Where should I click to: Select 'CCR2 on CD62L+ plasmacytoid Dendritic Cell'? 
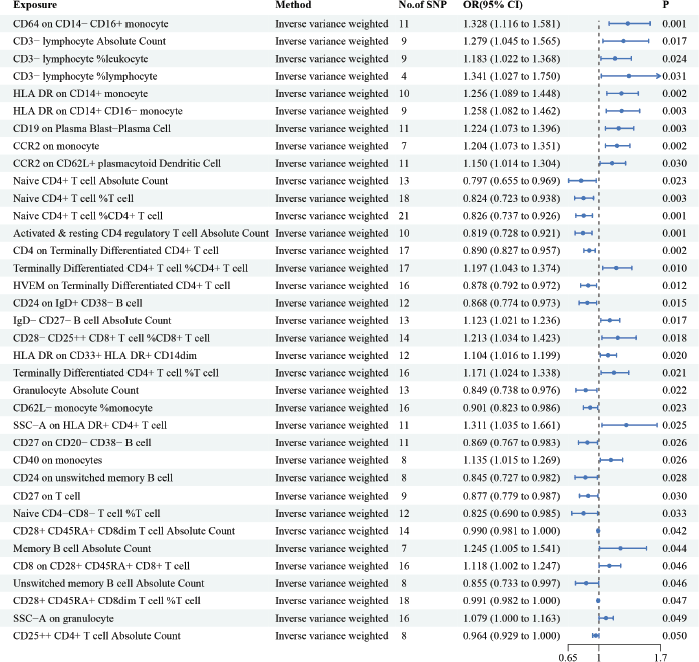[x=117, y=163]
